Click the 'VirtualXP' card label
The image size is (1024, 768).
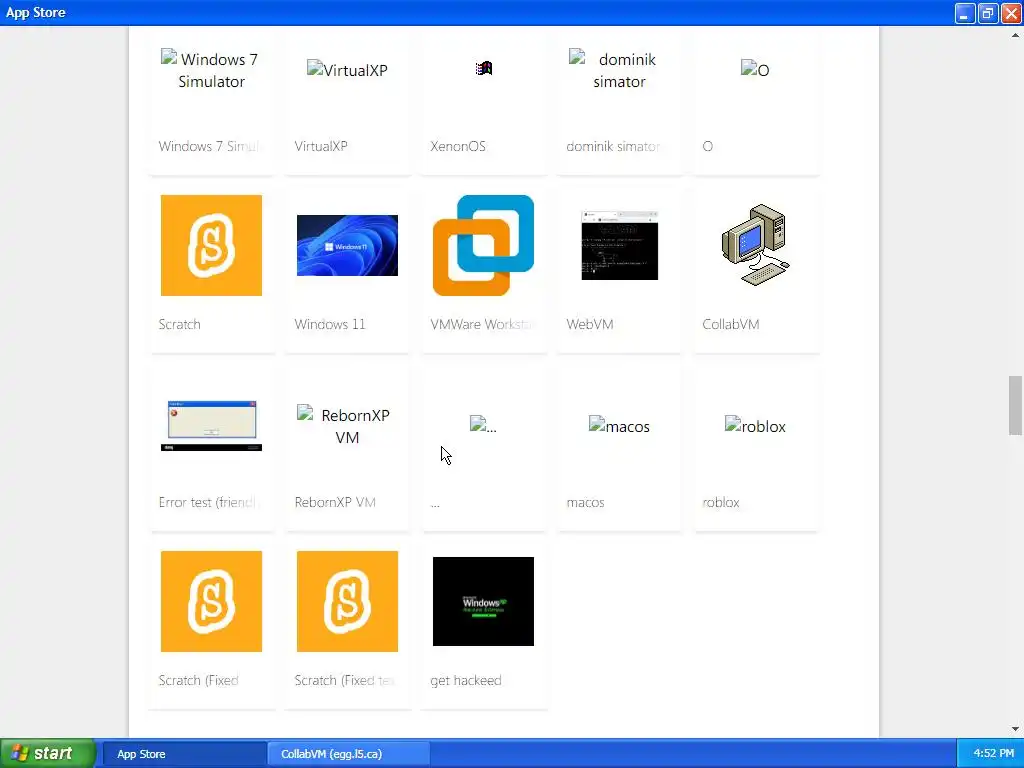click(x=321, y=146)
